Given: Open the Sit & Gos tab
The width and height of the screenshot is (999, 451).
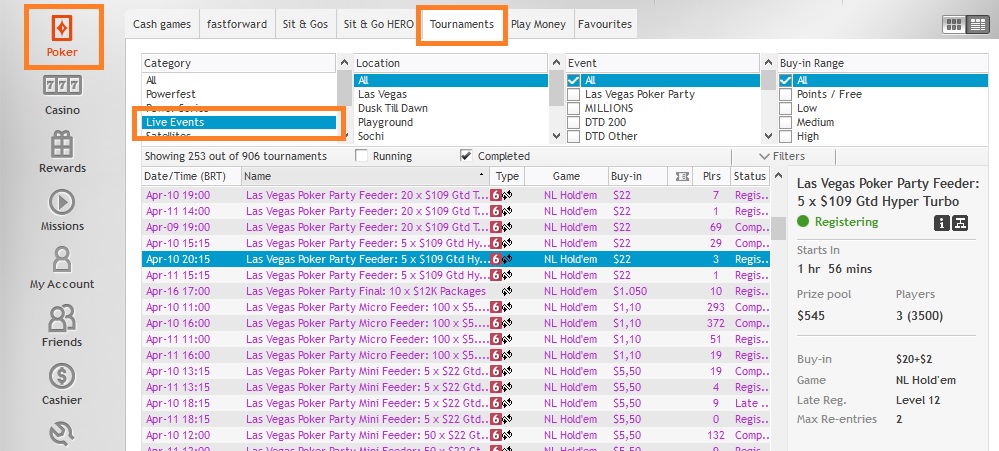Looking at the screenshot, I should coord(305,24).
